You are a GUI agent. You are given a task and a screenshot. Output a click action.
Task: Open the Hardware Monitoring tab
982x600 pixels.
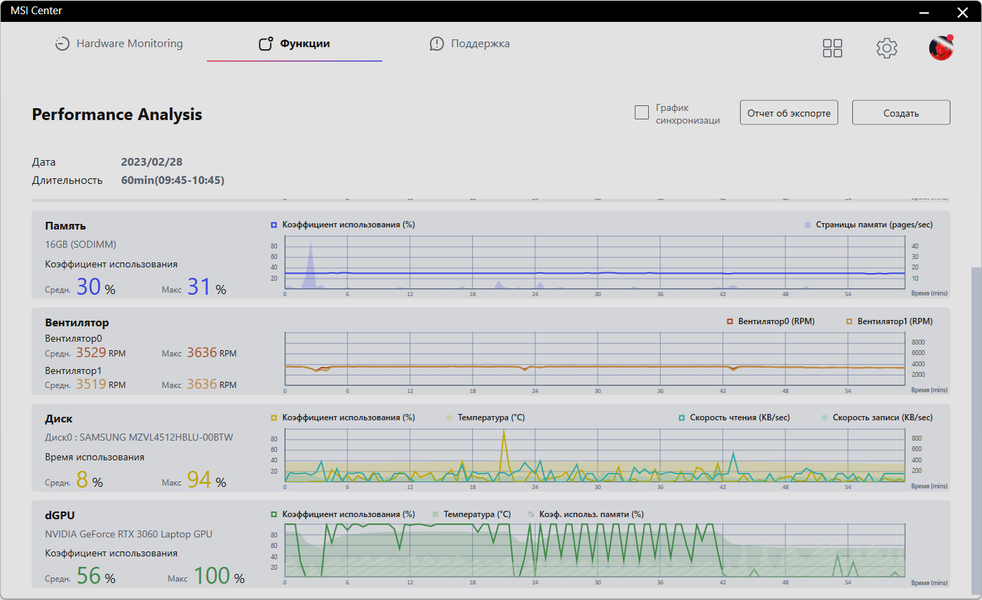click(x=119, y=44)
